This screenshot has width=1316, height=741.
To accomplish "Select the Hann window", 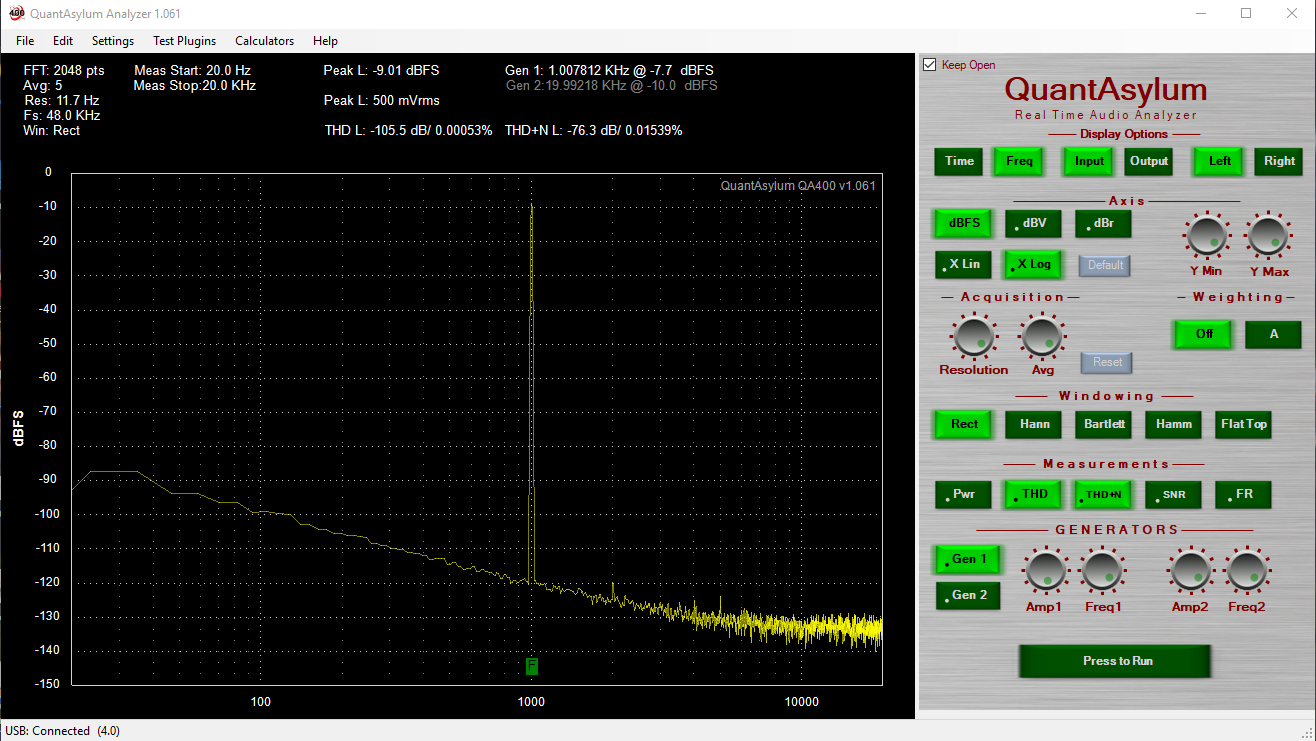I will pyautogui.click(x=1034, y=424).
